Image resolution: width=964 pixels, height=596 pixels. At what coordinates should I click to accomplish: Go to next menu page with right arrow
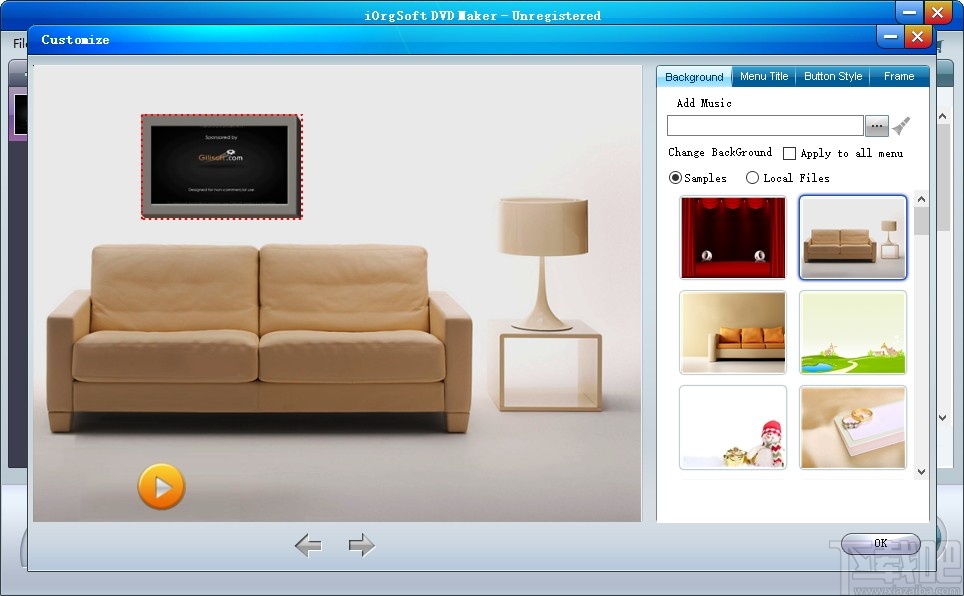pos(361,546)
